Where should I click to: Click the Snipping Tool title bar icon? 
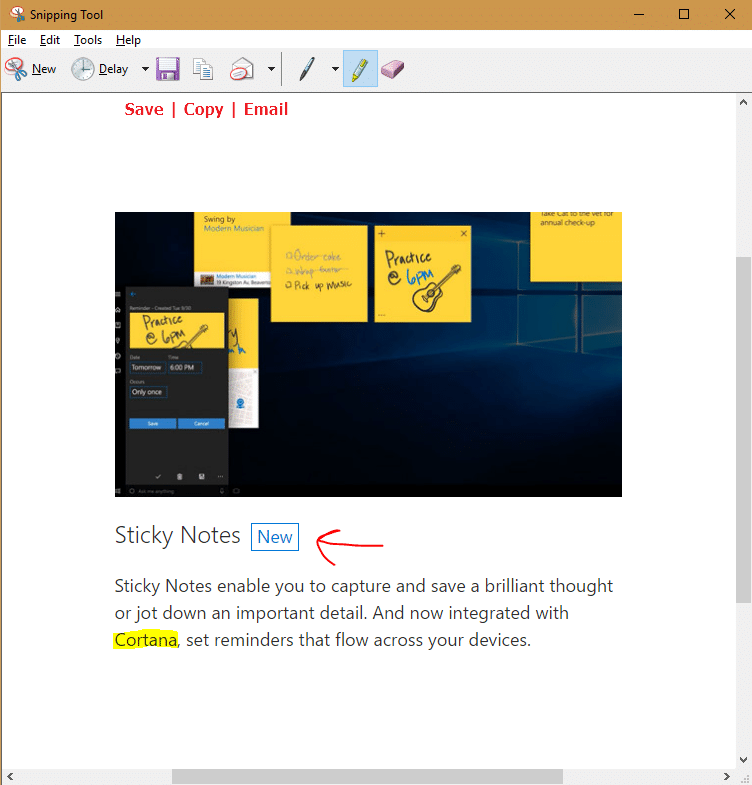[x=17, y=14]
